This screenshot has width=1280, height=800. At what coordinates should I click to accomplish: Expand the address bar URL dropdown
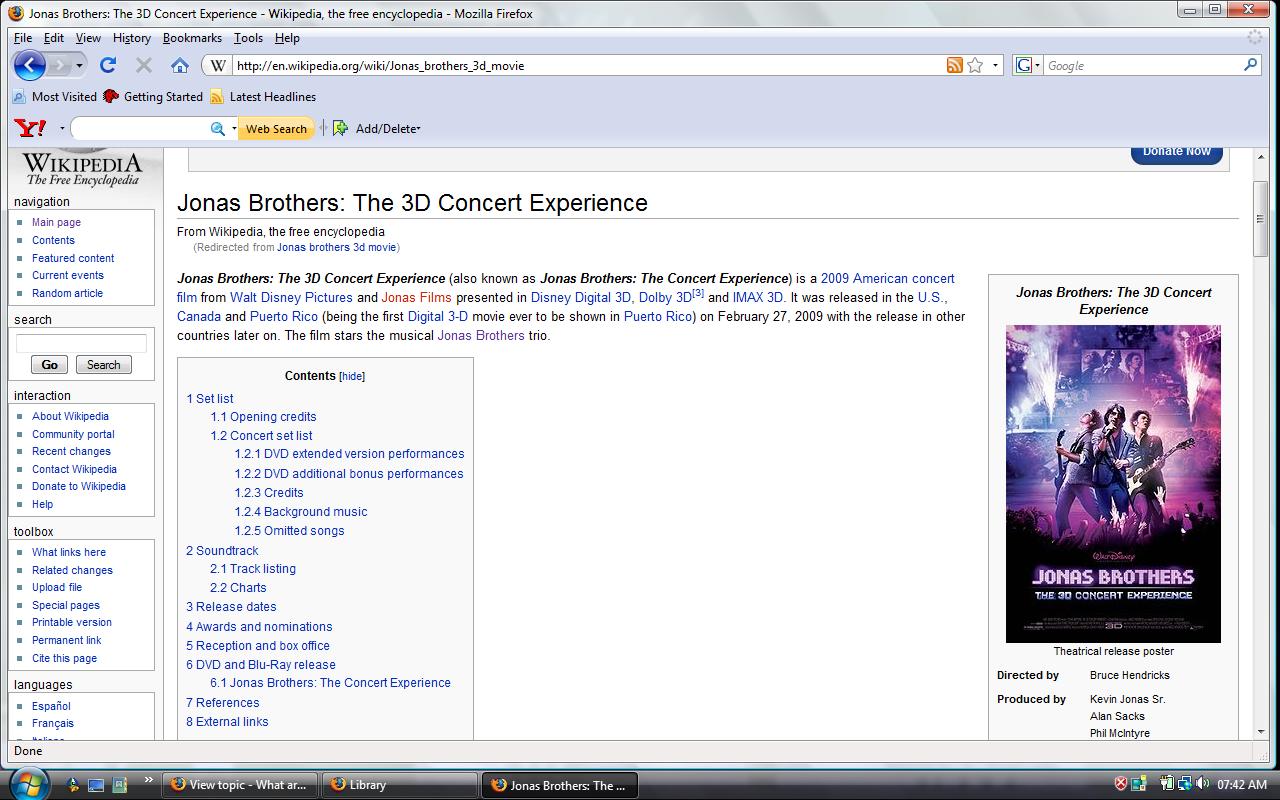(995, 66)
